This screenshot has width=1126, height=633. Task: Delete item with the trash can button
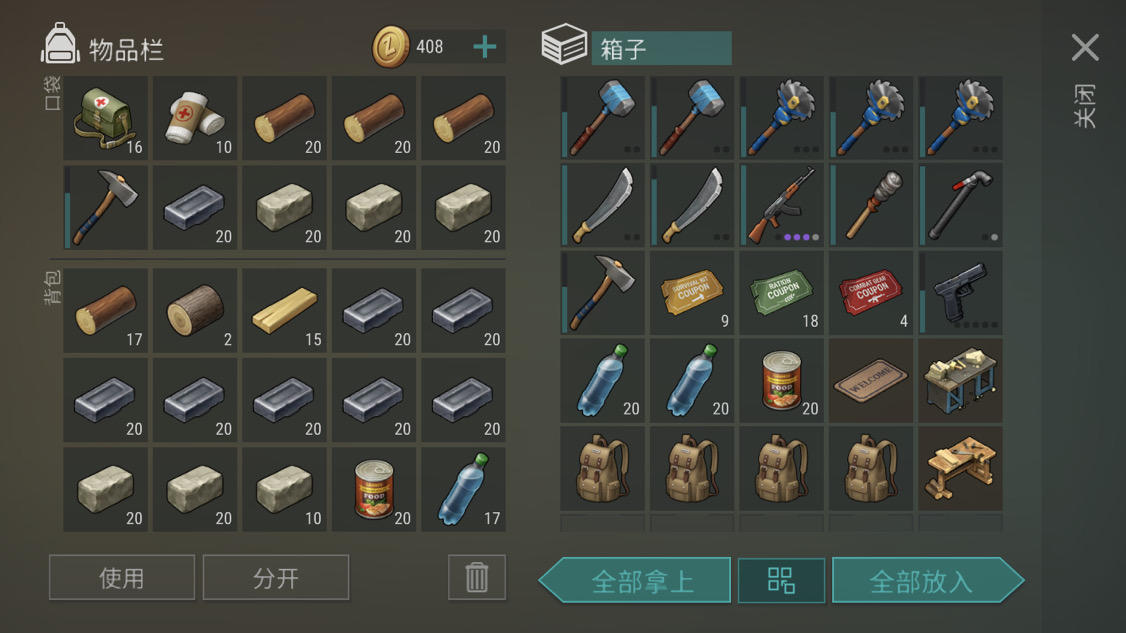pyautogui.click(x=477, y=577)
